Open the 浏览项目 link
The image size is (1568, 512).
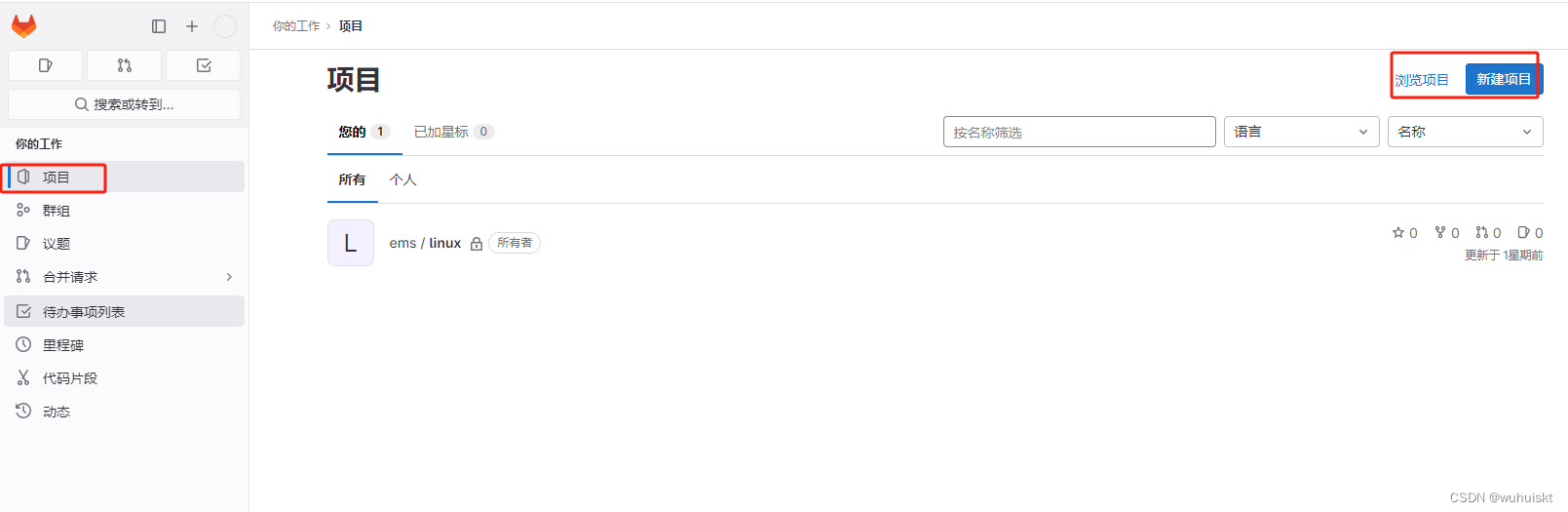tap(1421, 80)
